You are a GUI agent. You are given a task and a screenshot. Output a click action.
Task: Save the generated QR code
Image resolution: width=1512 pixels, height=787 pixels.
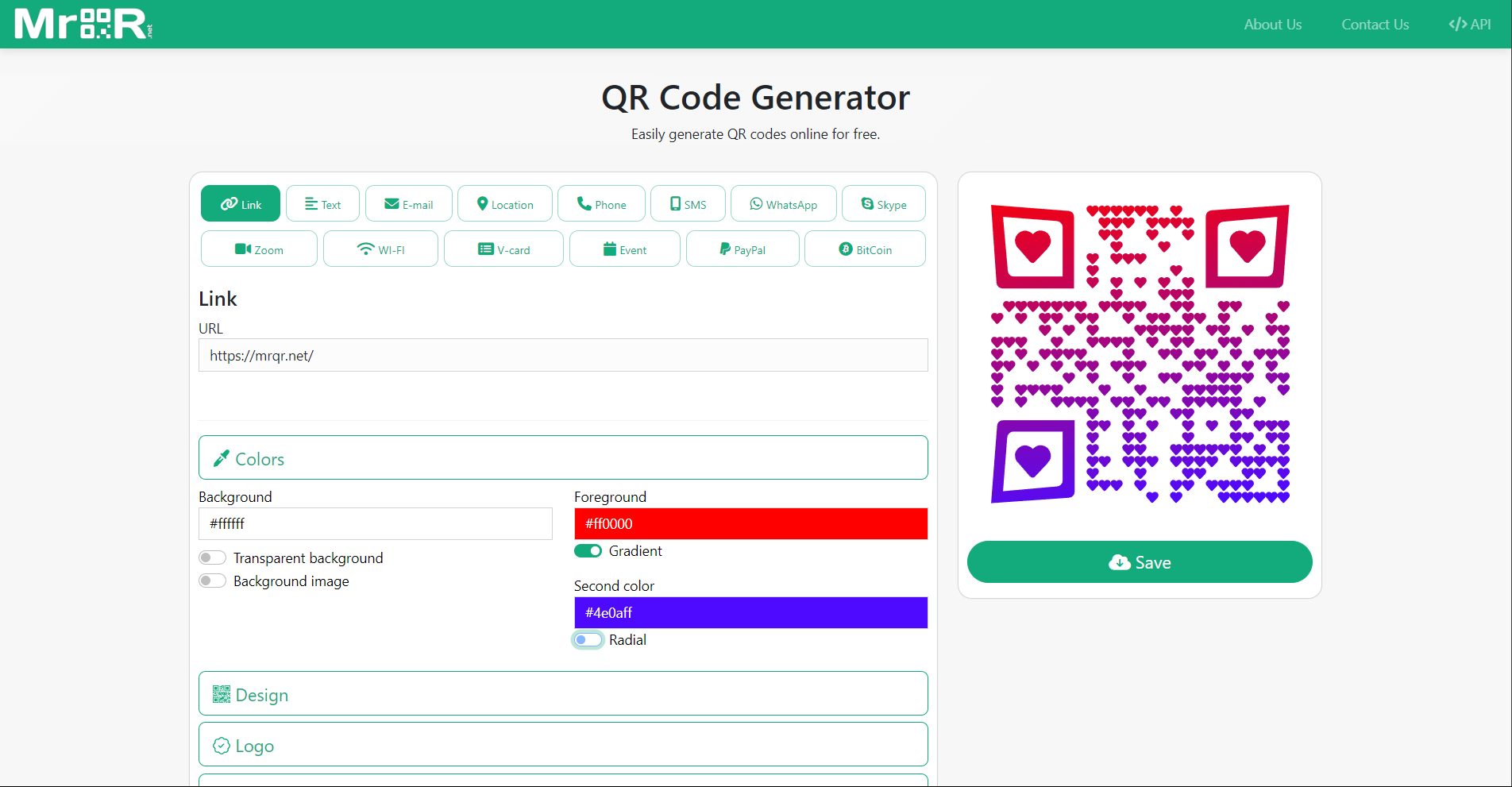[x=1140, y=562]
